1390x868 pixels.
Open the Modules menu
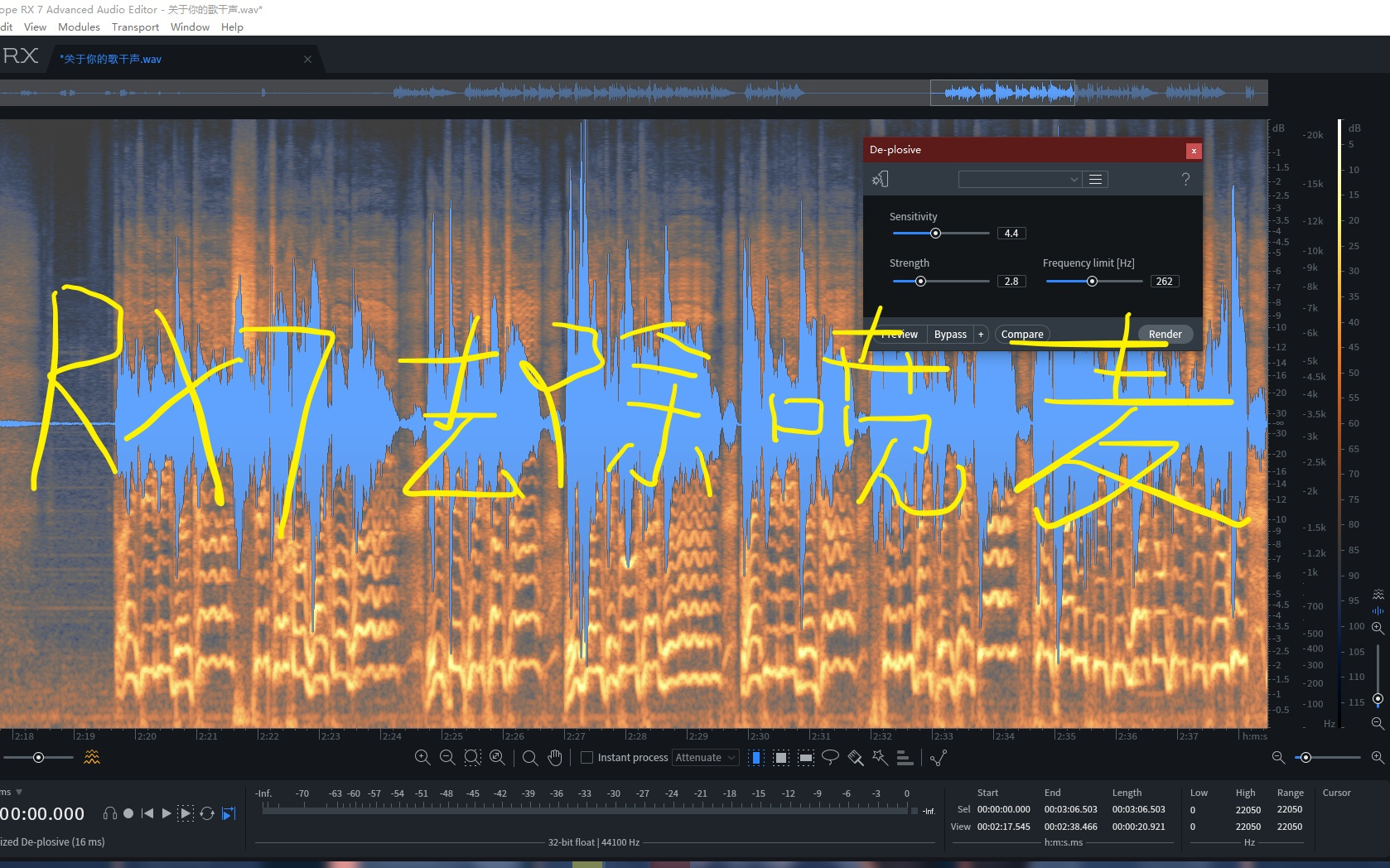(79, 27)
